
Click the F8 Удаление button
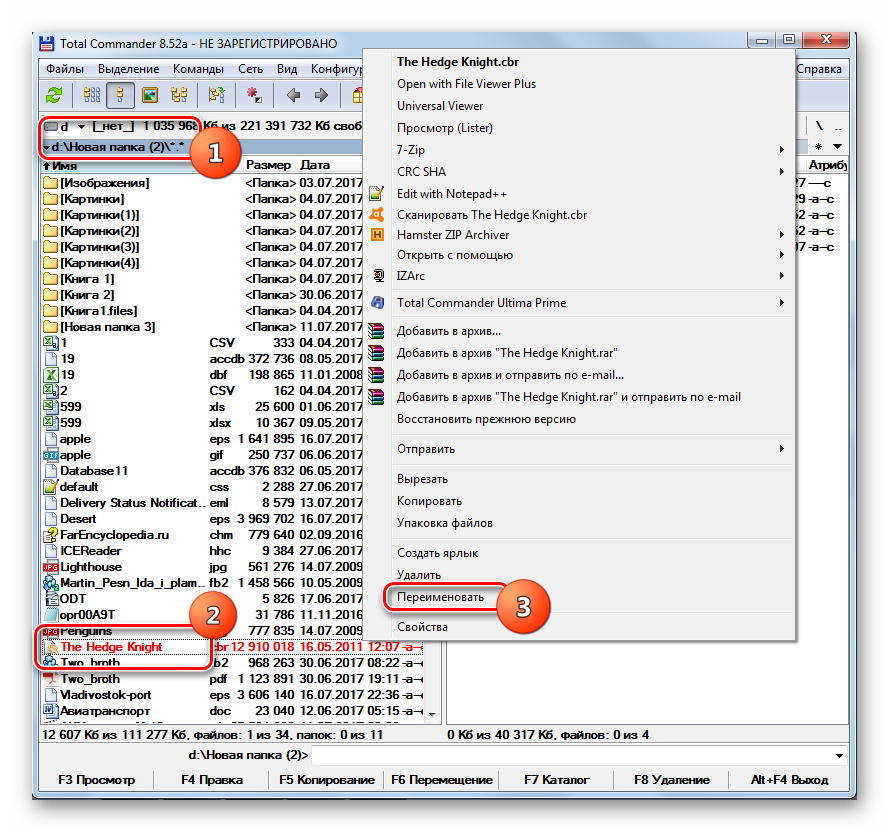pos(672,780)
